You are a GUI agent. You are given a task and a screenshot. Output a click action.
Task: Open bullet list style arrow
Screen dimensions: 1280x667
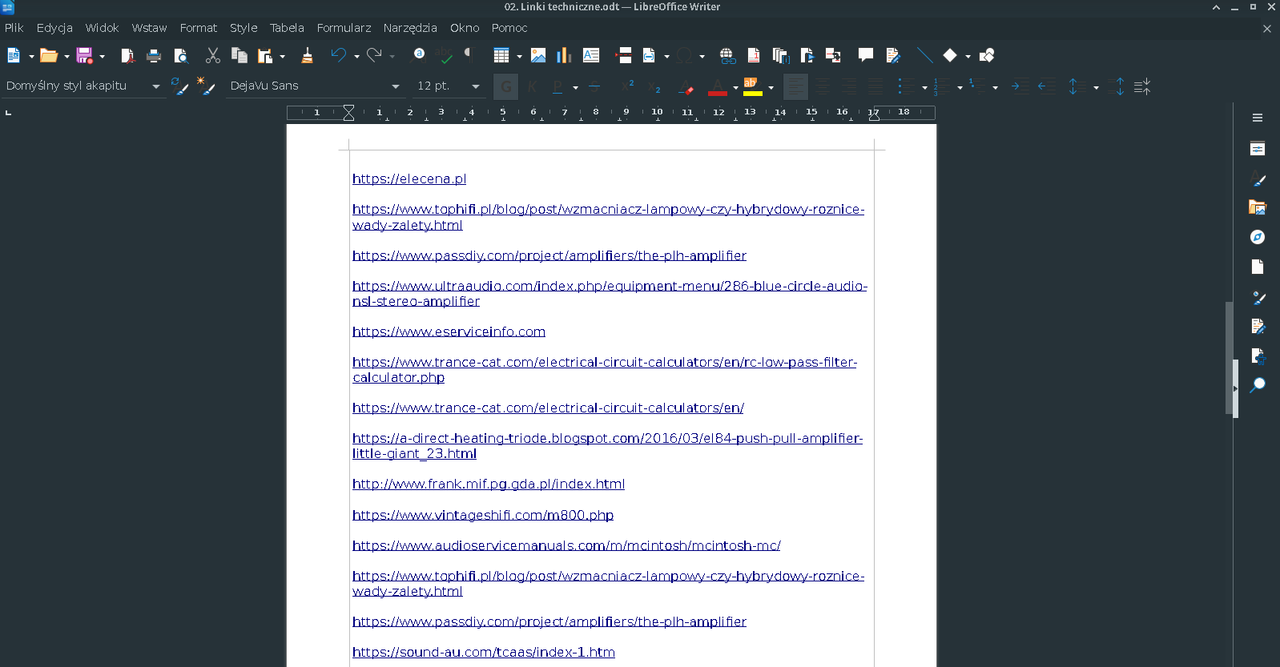pyautogui.click(x=925, y=87)
